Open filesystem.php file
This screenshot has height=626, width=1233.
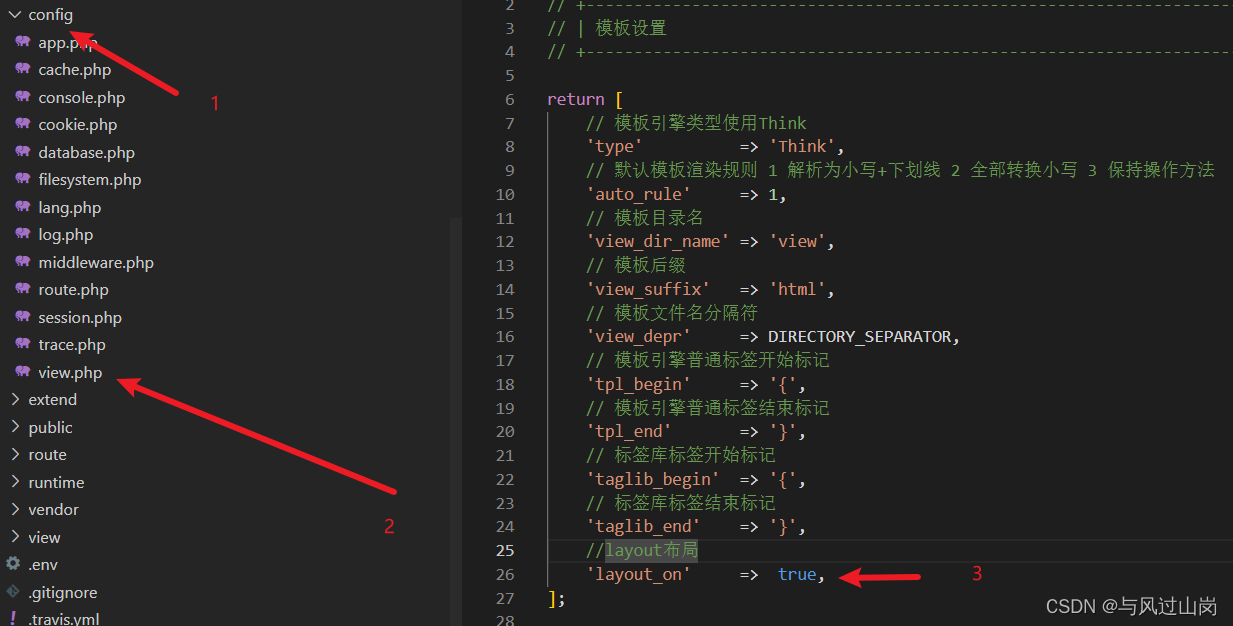point(90,180)
